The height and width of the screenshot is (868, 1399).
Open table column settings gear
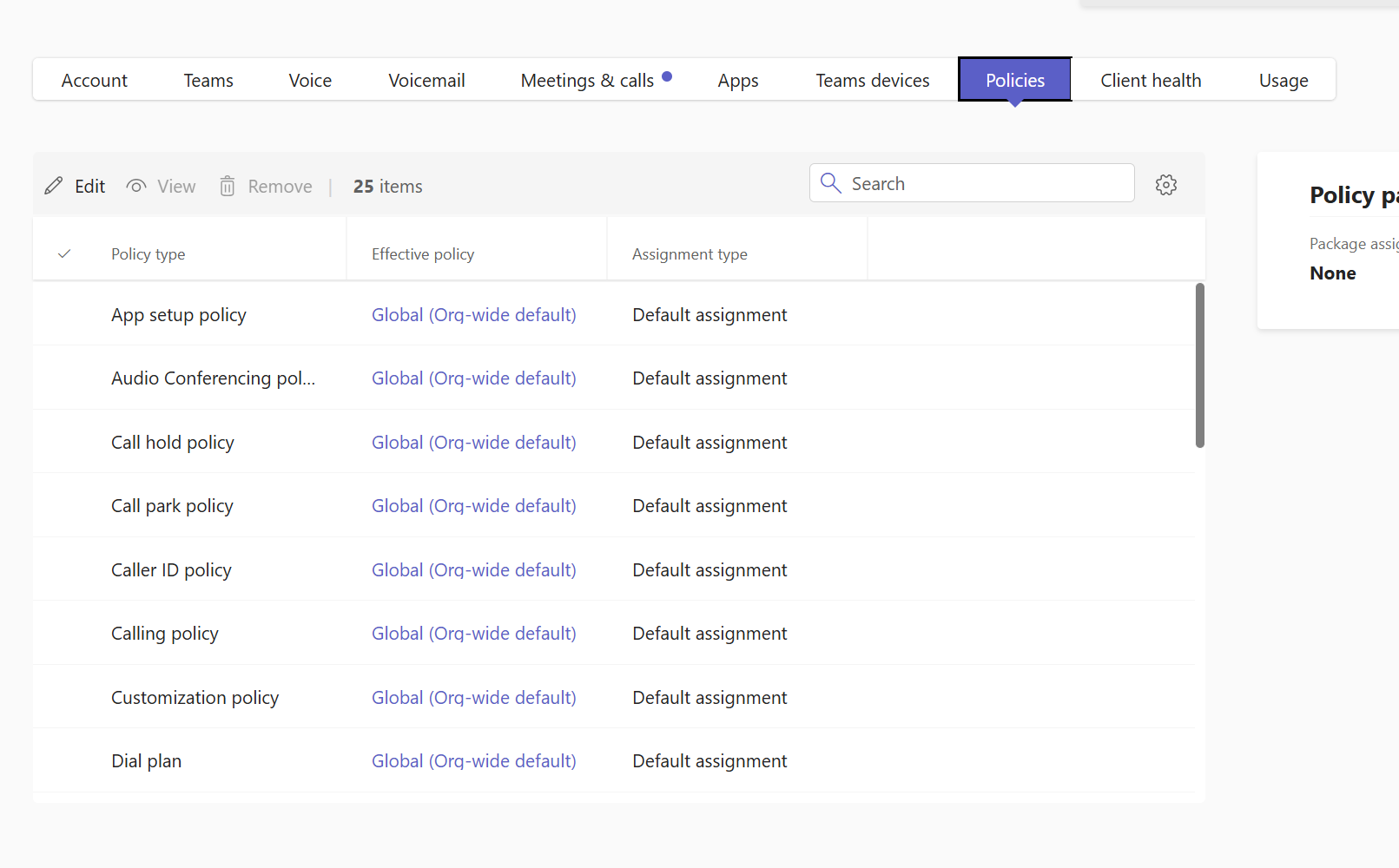tap(1165, 185)
